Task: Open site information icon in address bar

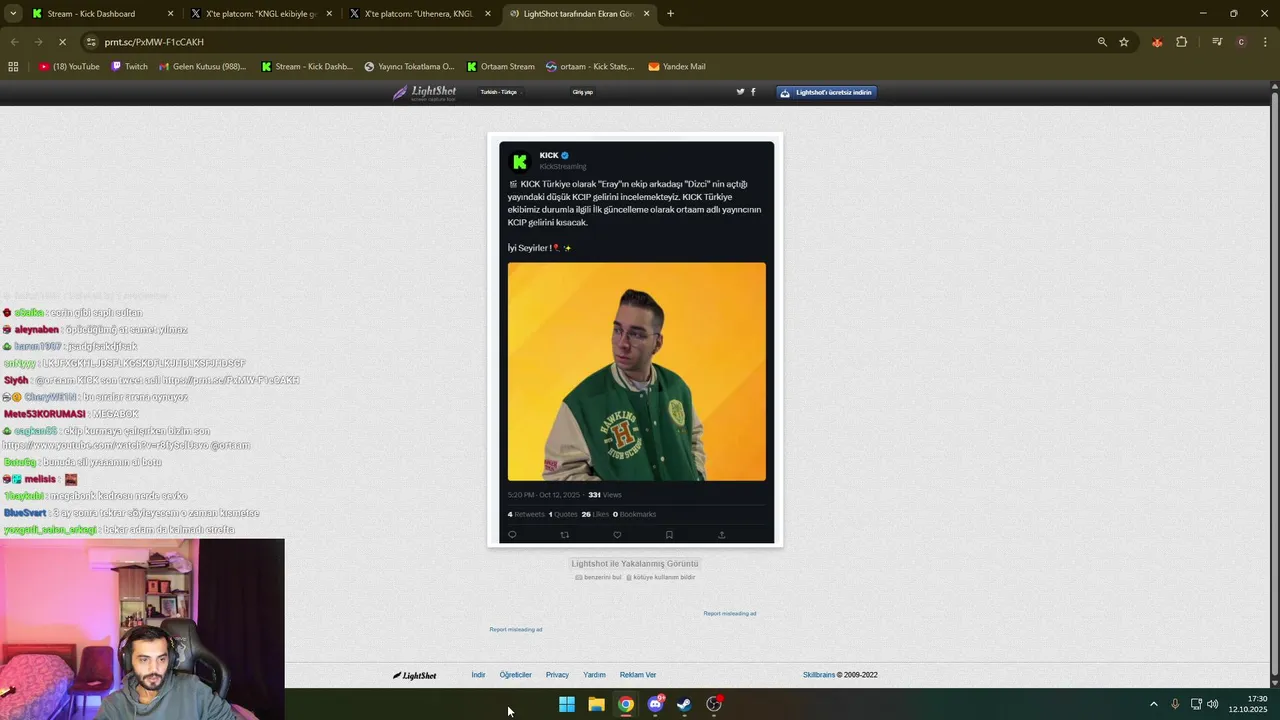Action: (x=91, y=42)
